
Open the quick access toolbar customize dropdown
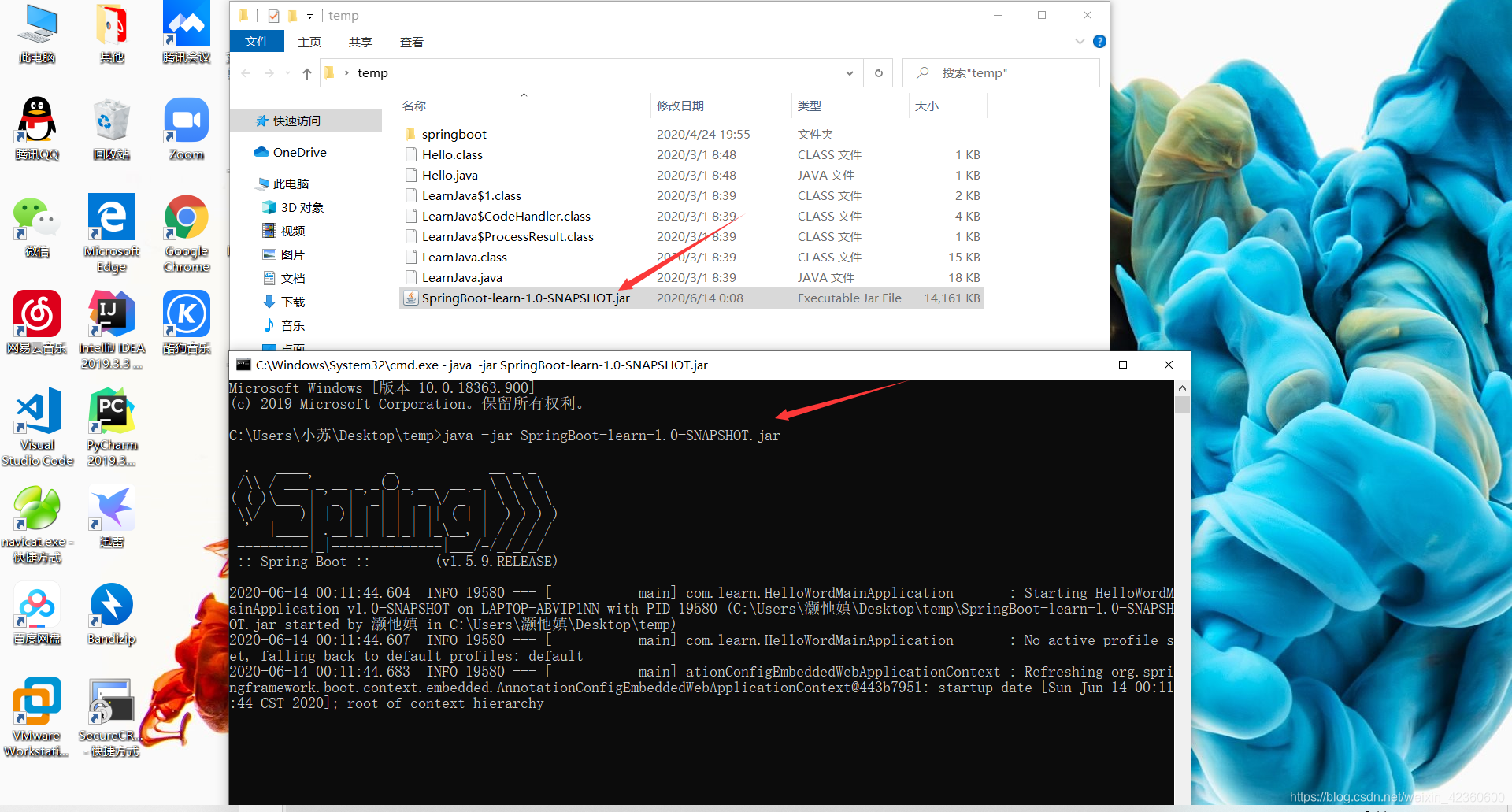pos(309,16)
